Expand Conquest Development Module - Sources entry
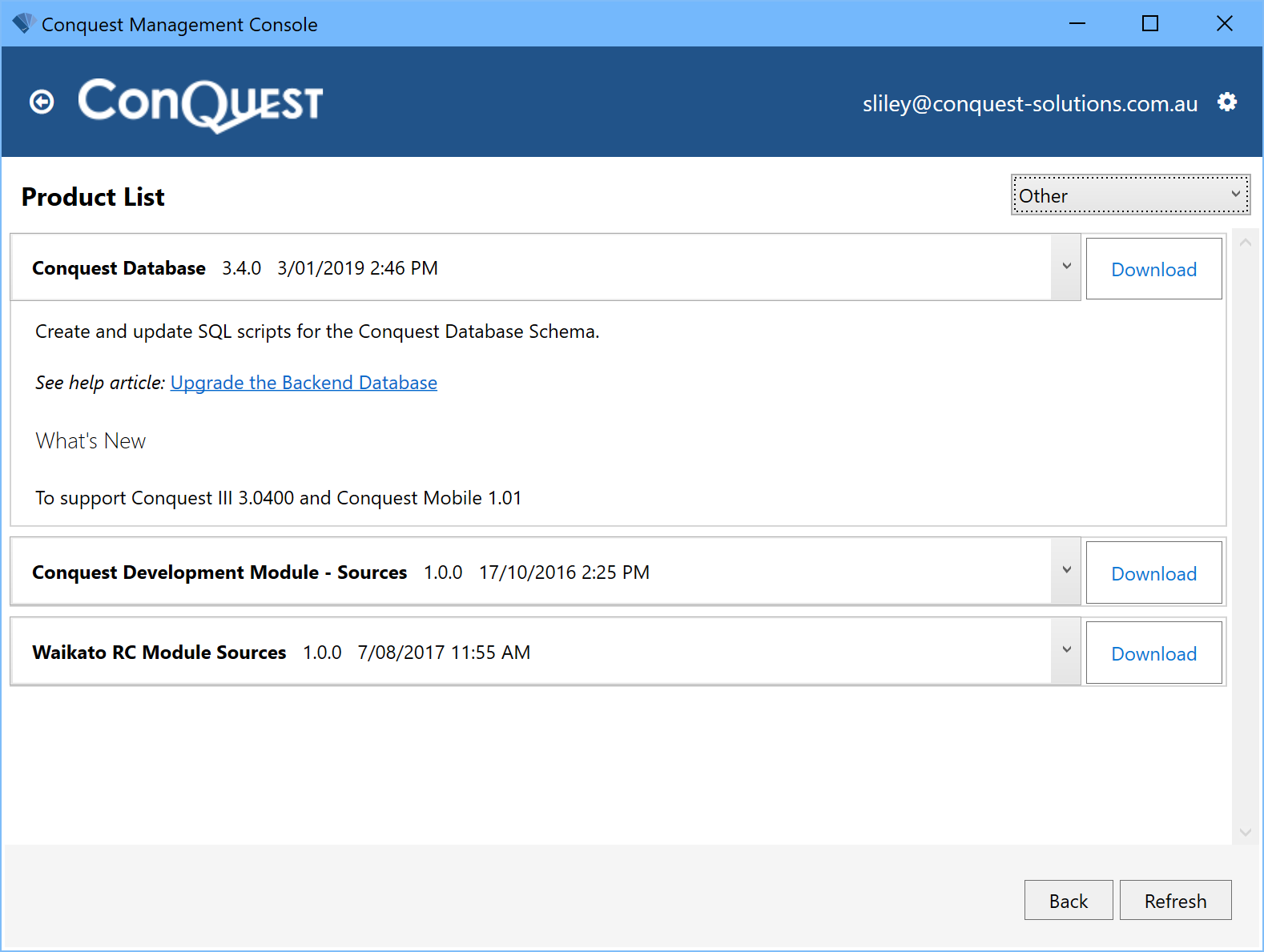Screen dimensions: 1264x952 [1066, 571]
